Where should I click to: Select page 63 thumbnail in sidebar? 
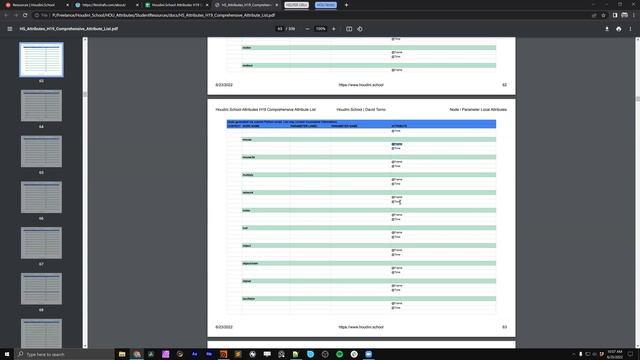[41, 60]
